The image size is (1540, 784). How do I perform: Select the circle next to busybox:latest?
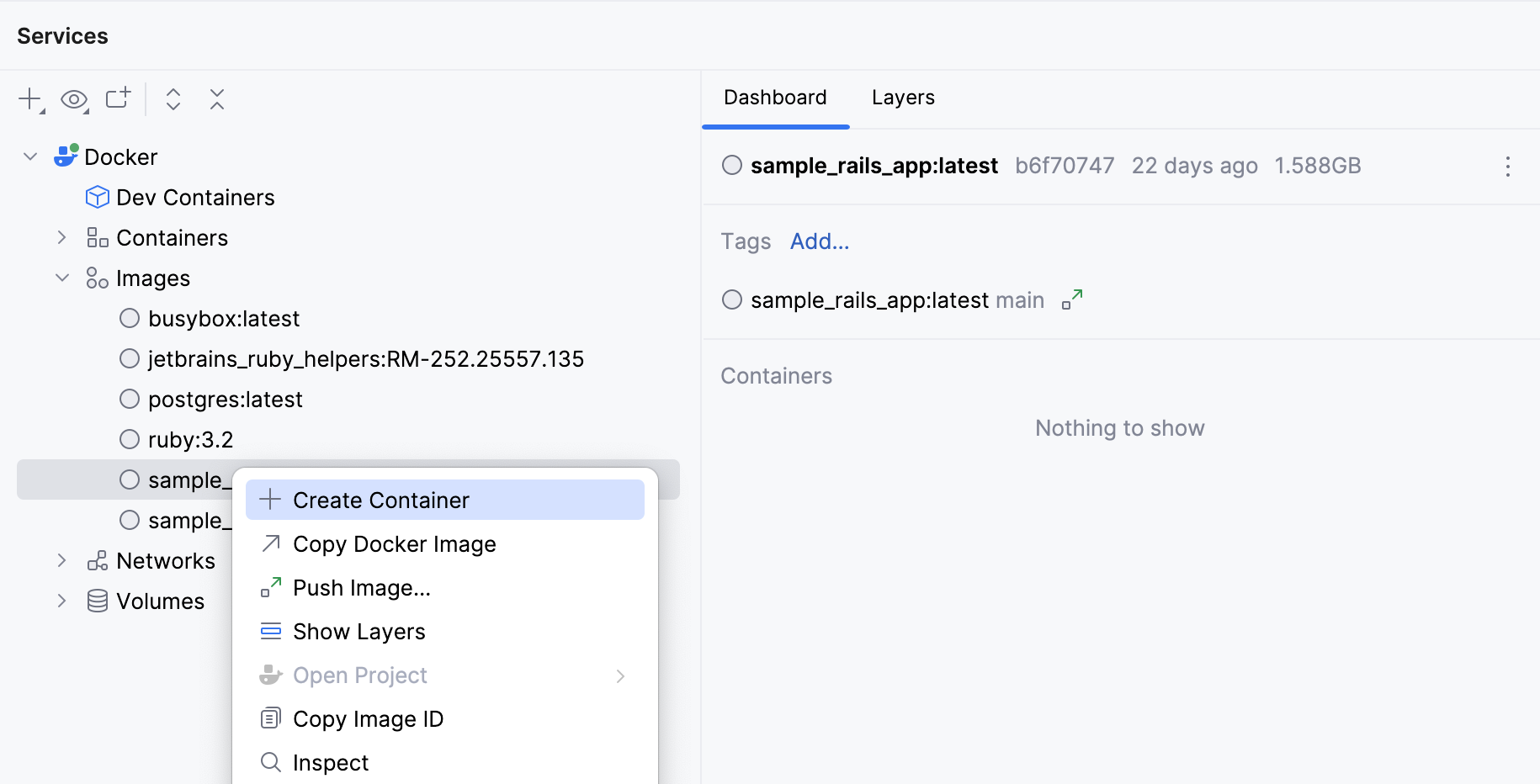pyautogui.click(x=130, y=318)
